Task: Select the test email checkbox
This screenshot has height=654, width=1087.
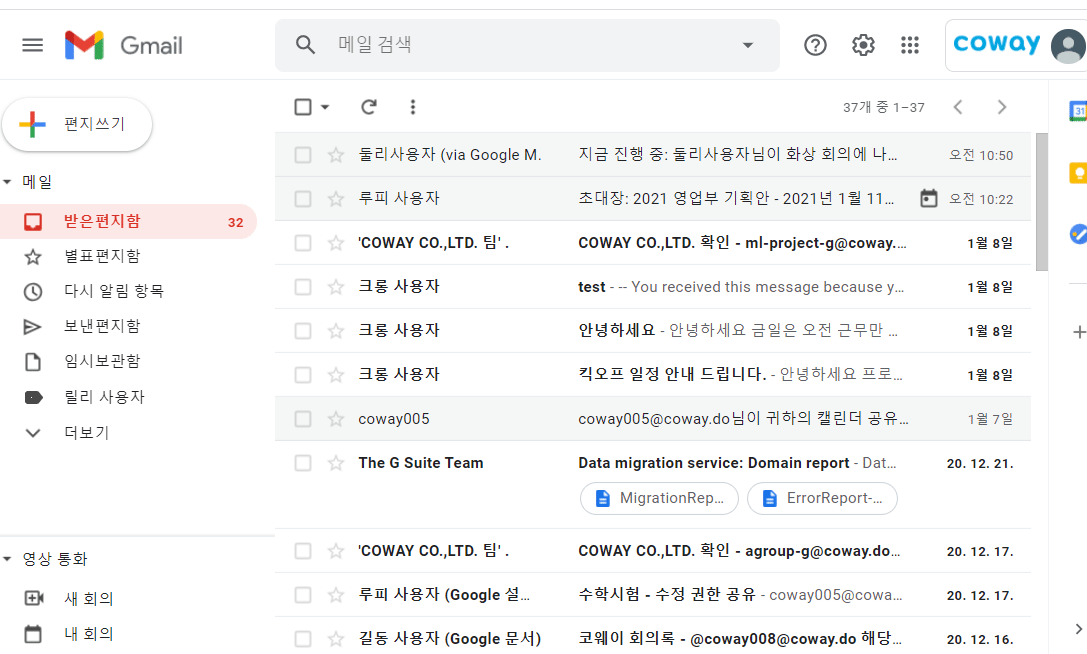Action: 303,286
